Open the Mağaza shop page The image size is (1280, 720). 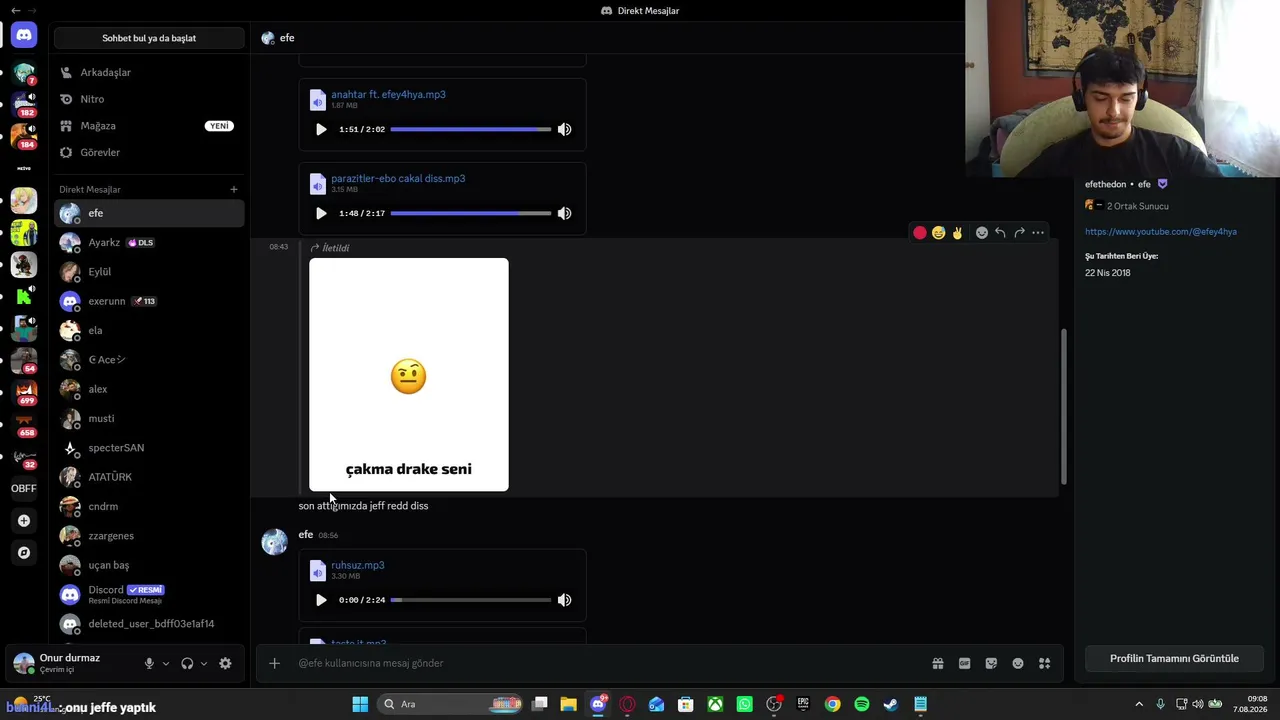149,126
